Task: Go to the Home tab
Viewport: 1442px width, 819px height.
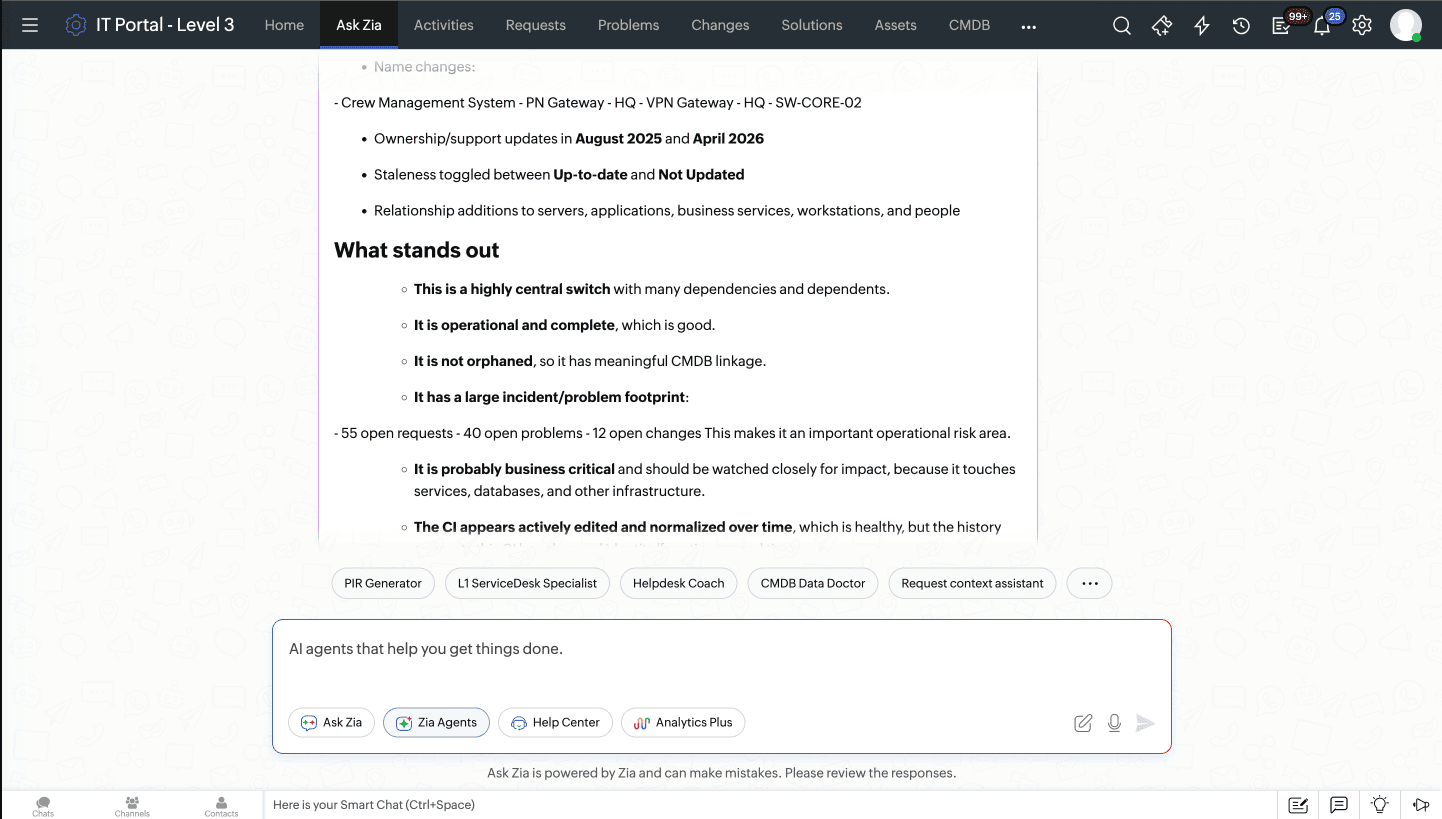Action: click(284, 25)
